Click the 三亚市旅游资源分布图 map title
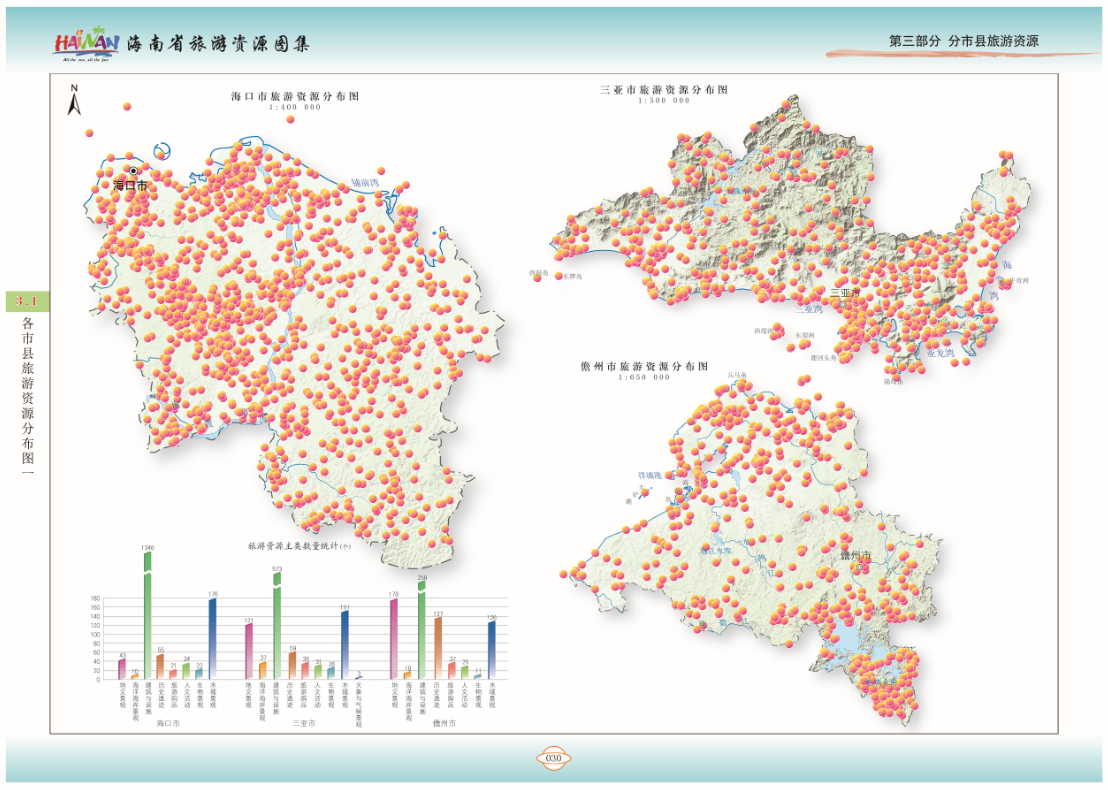 [664, 90]
